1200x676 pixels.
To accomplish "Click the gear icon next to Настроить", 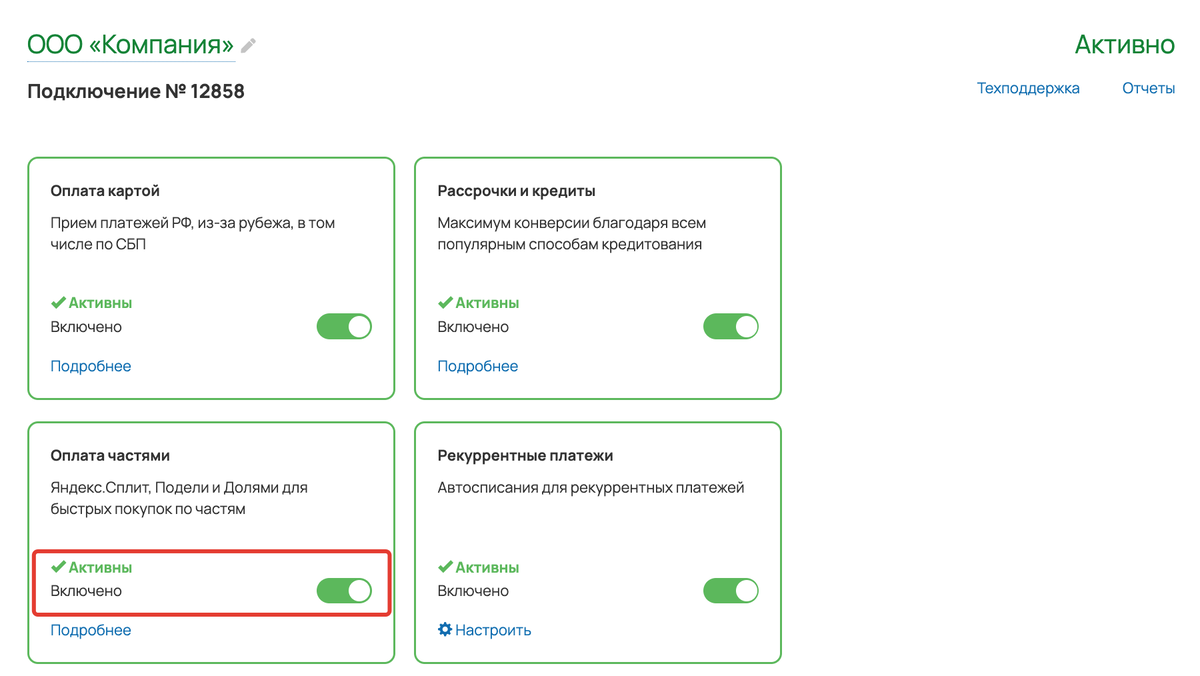I will (445, 630).
